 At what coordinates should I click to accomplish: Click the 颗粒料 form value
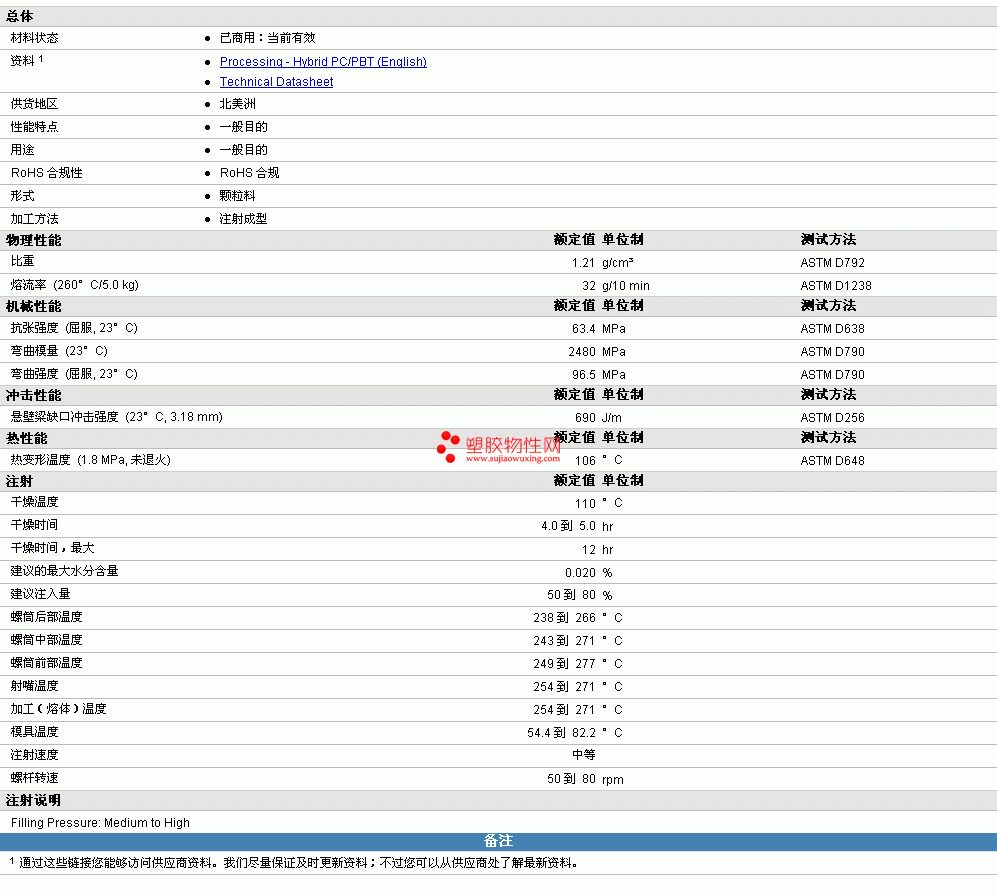click(x=238, y=196)
